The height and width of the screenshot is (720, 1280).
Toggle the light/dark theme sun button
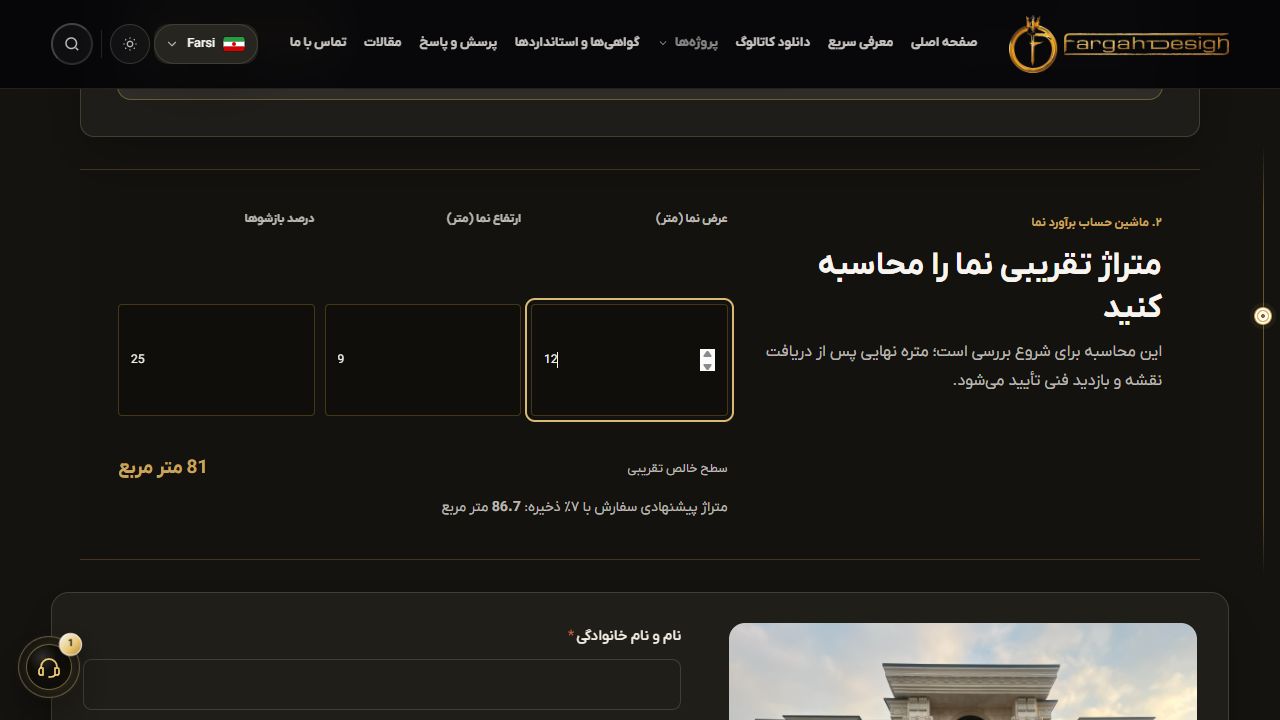coord(130,44)
